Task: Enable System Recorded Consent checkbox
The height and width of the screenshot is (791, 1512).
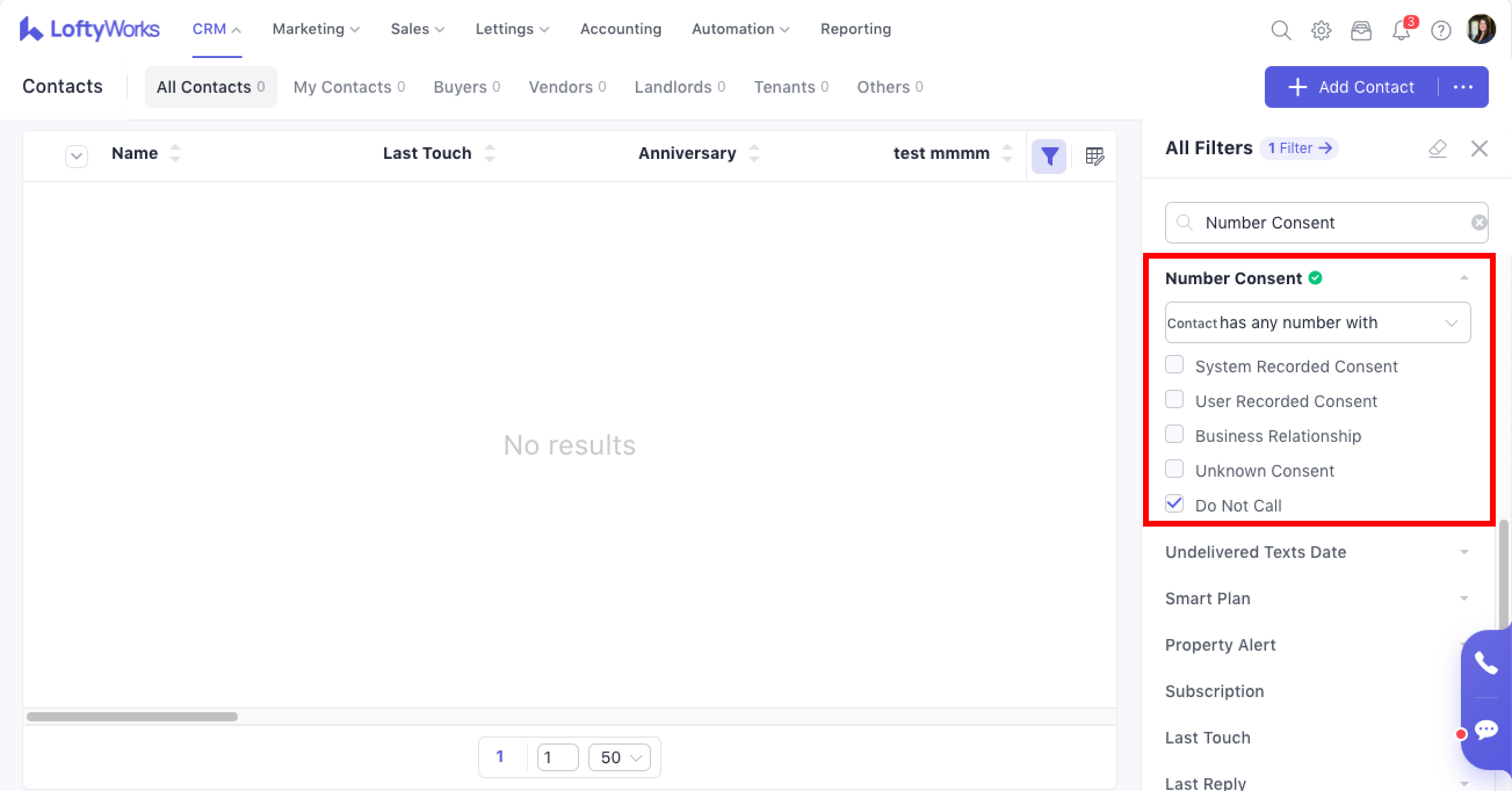Action: pos(1174,365)
